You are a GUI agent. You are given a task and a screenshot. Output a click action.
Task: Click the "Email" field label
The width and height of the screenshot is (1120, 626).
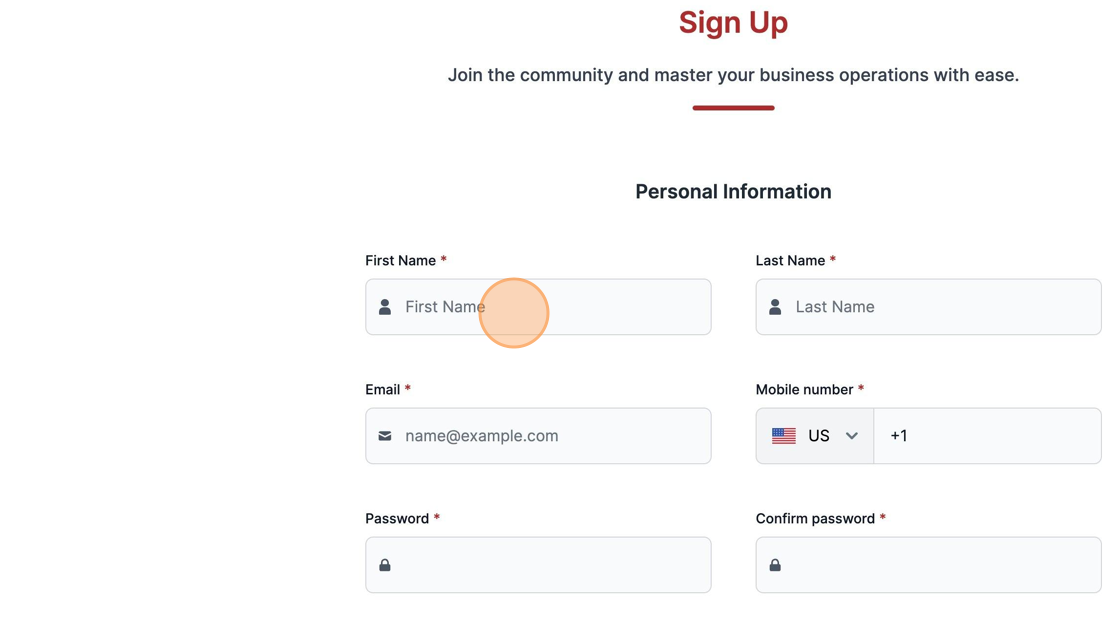(x=383, y=389)
